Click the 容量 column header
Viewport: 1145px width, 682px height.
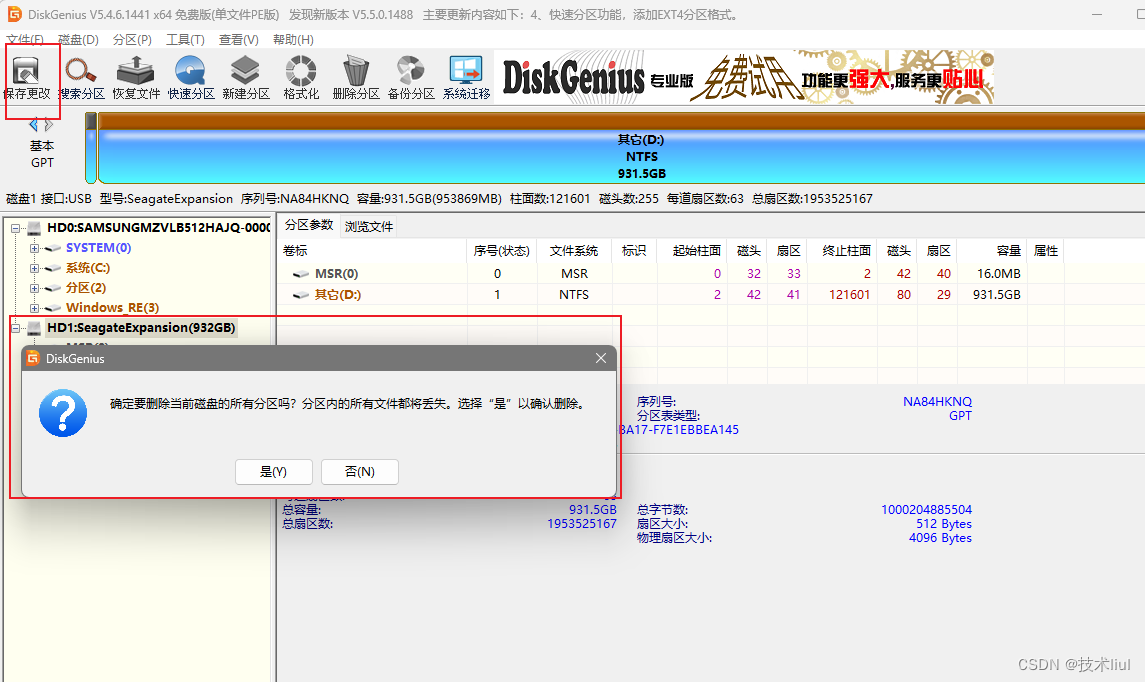click(992, 250)
